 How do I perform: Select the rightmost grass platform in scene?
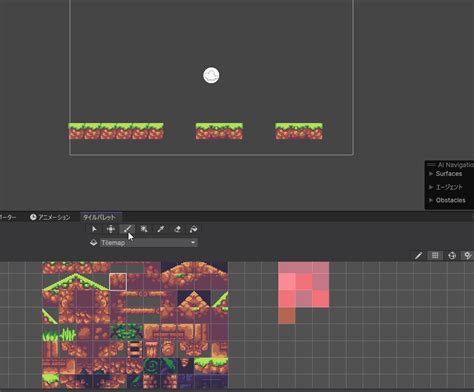coord(299,131)
